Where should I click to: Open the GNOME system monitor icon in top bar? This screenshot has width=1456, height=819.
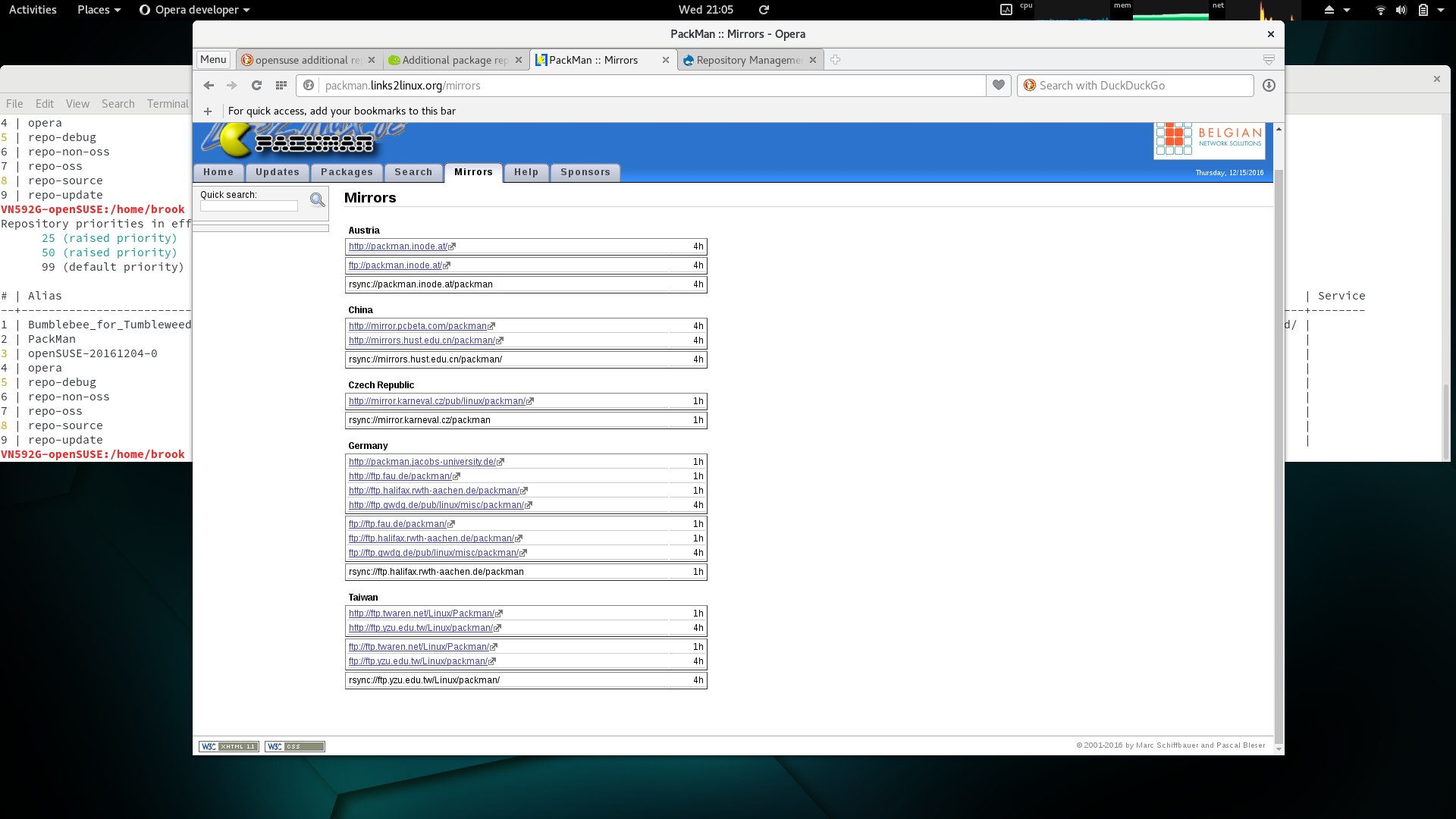[1006, 10]
